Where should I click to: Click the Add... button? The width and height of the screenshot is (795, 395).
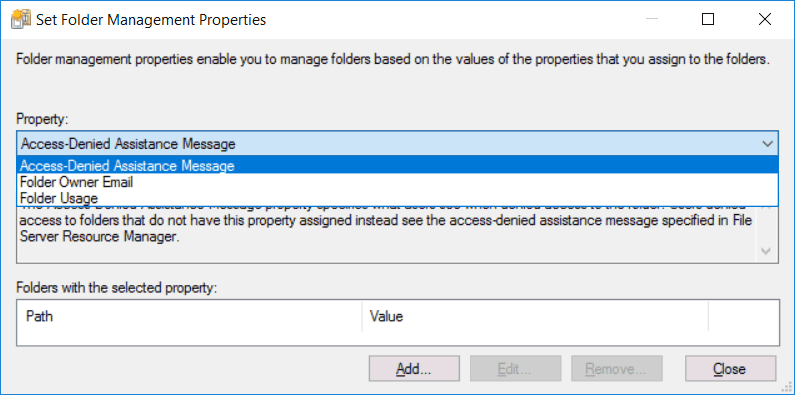click(x=414, y=369)
